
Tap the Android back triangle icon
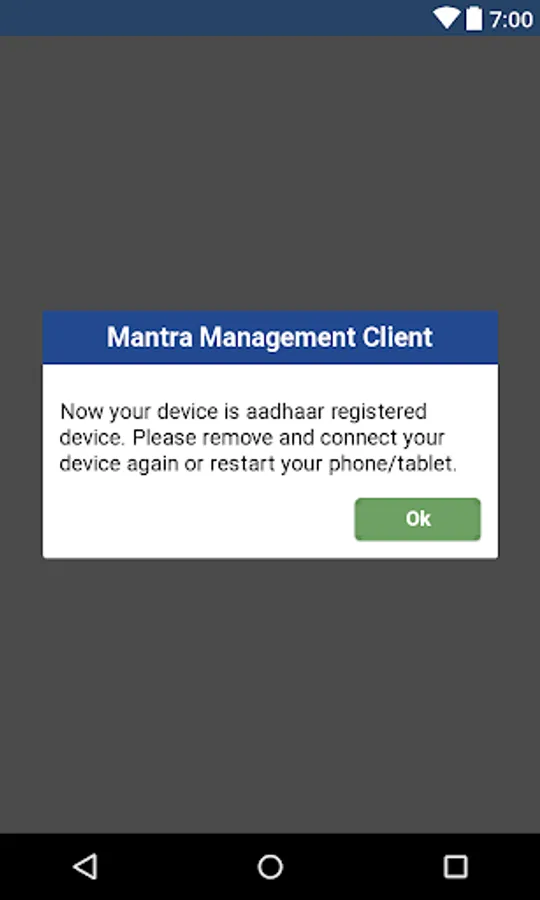(x=86, y=866)
